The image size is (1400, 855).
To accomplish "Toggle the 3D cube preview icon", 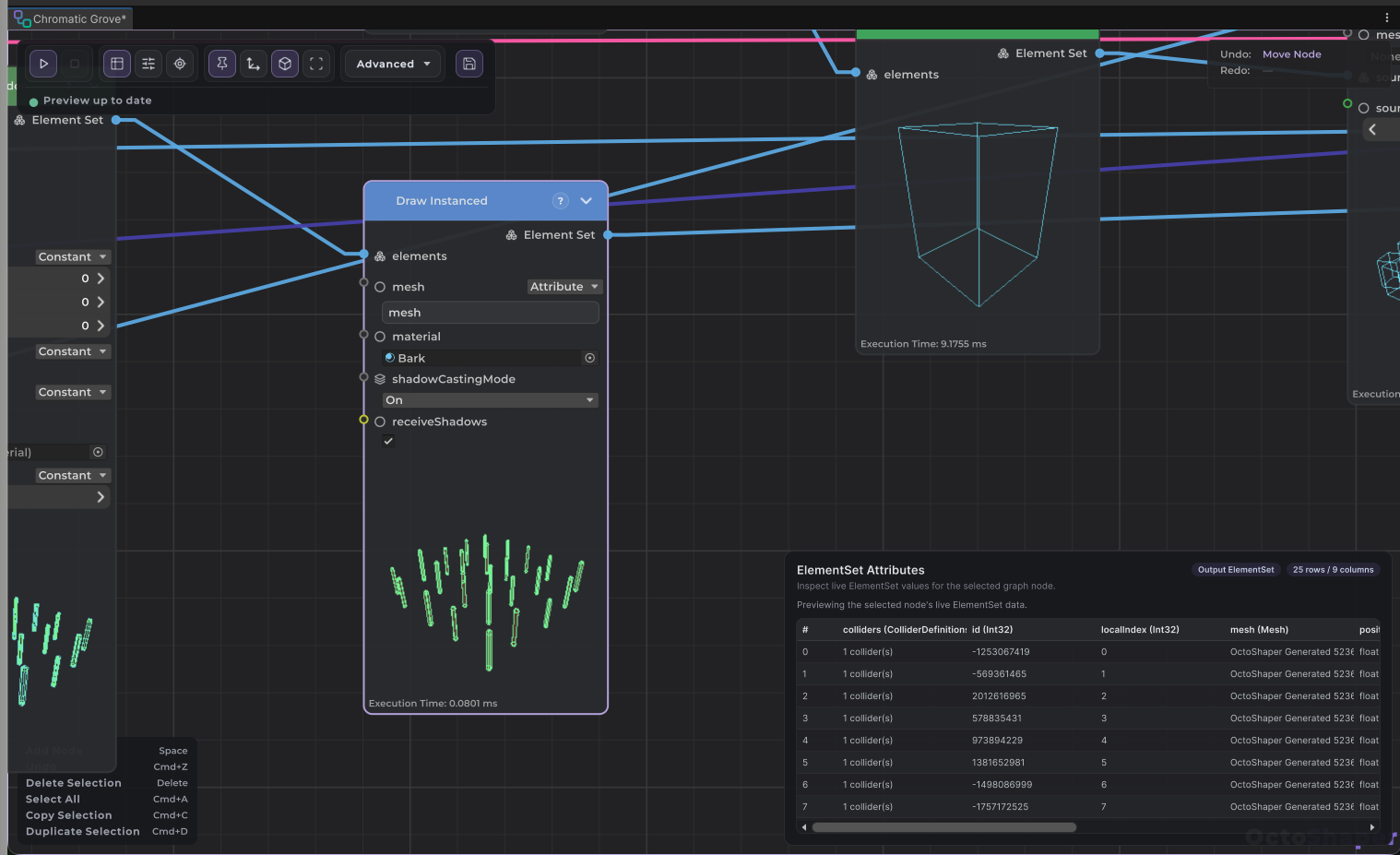I will [285, 64].
